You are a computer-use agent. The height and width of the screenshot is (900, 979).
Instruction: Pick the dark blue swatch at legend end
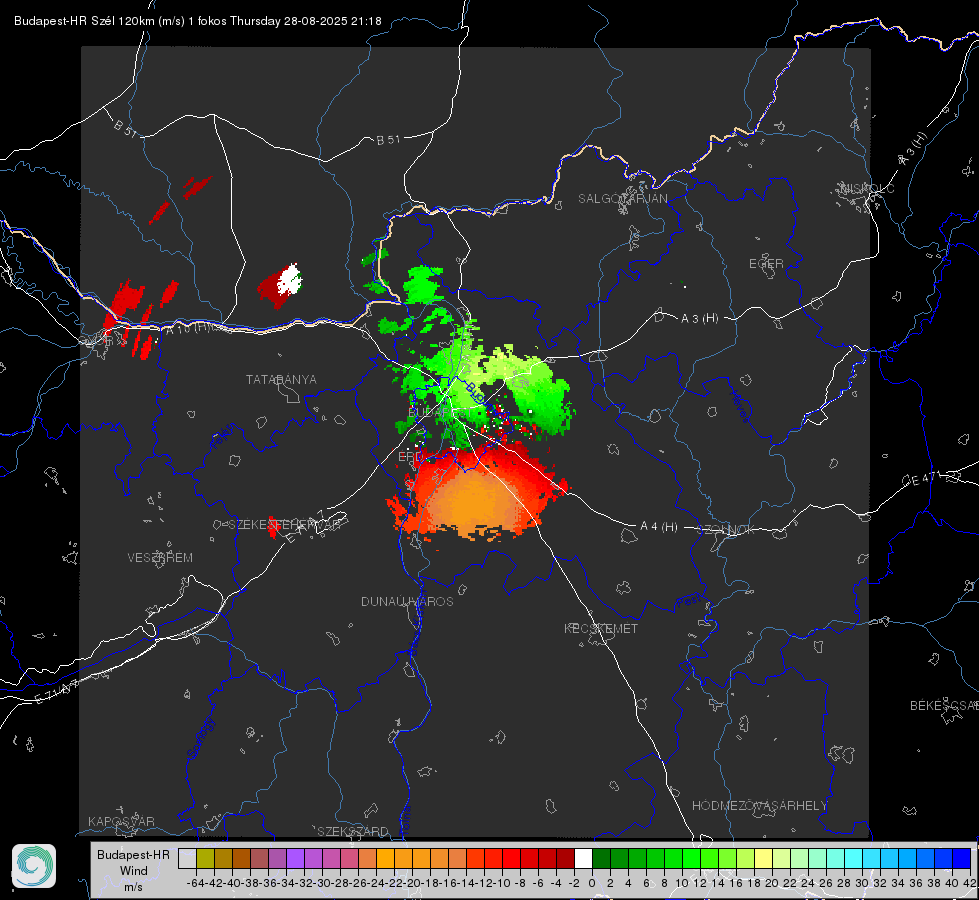[961, 858]
